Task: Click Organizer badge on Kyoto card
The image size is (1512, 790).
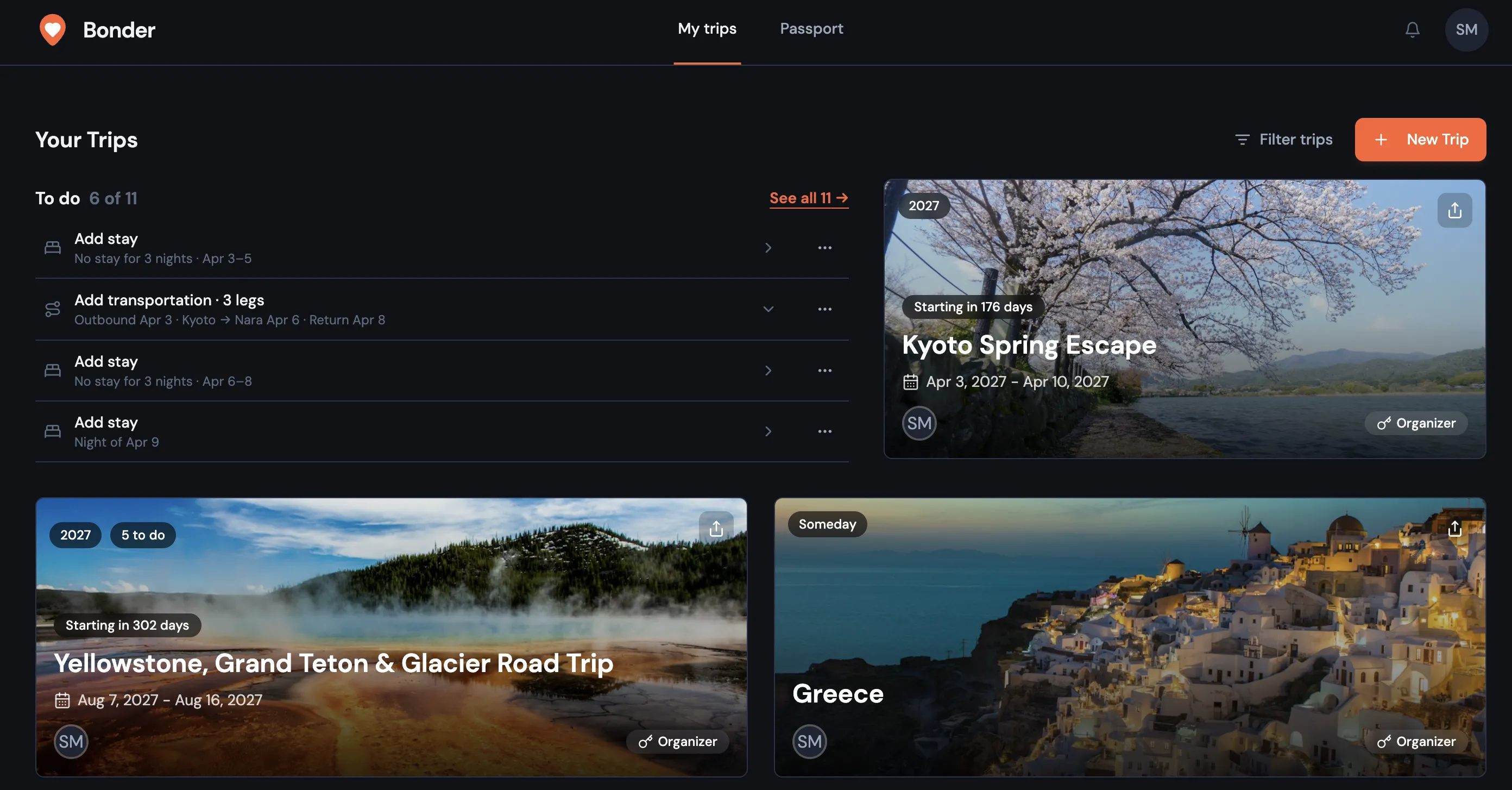Action: point(1416,423)
